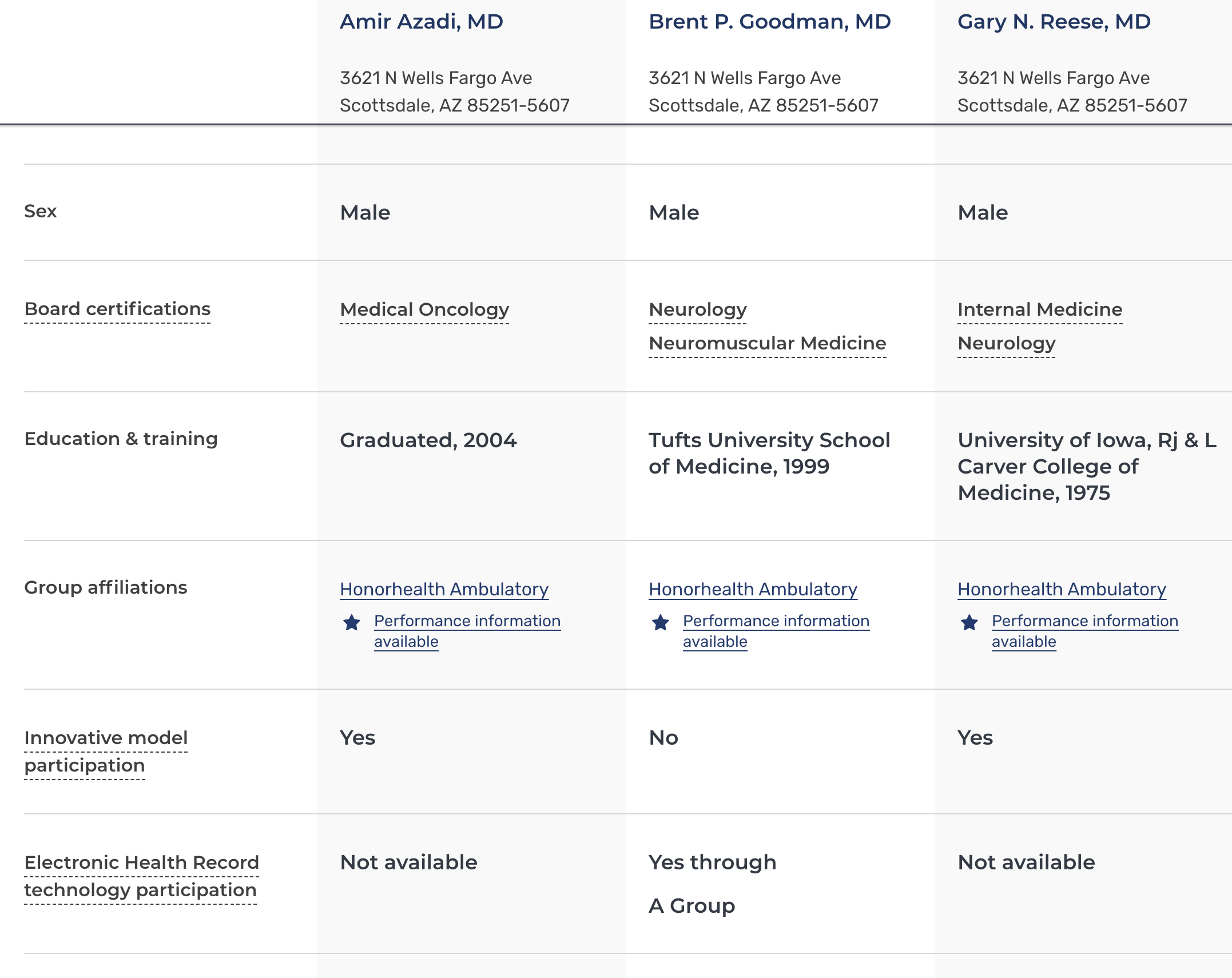The height and width of the screenshot is (978, 1232).
Task: Open Gary N. Reese, MD profile
Action: coord(1054,22)
